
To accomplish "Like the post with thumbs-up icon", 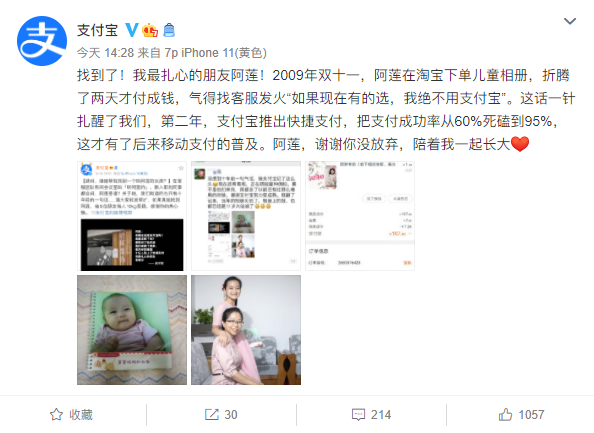I will coord(505,414).
